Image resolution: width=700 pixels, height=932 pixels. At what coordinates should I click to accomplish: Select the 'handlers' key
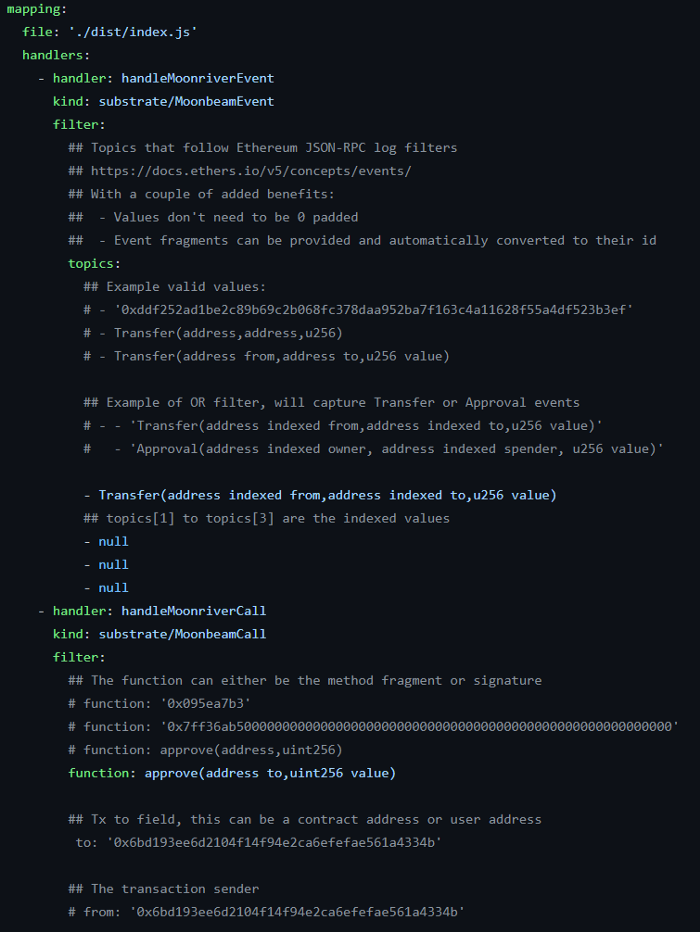click(52, 55)
